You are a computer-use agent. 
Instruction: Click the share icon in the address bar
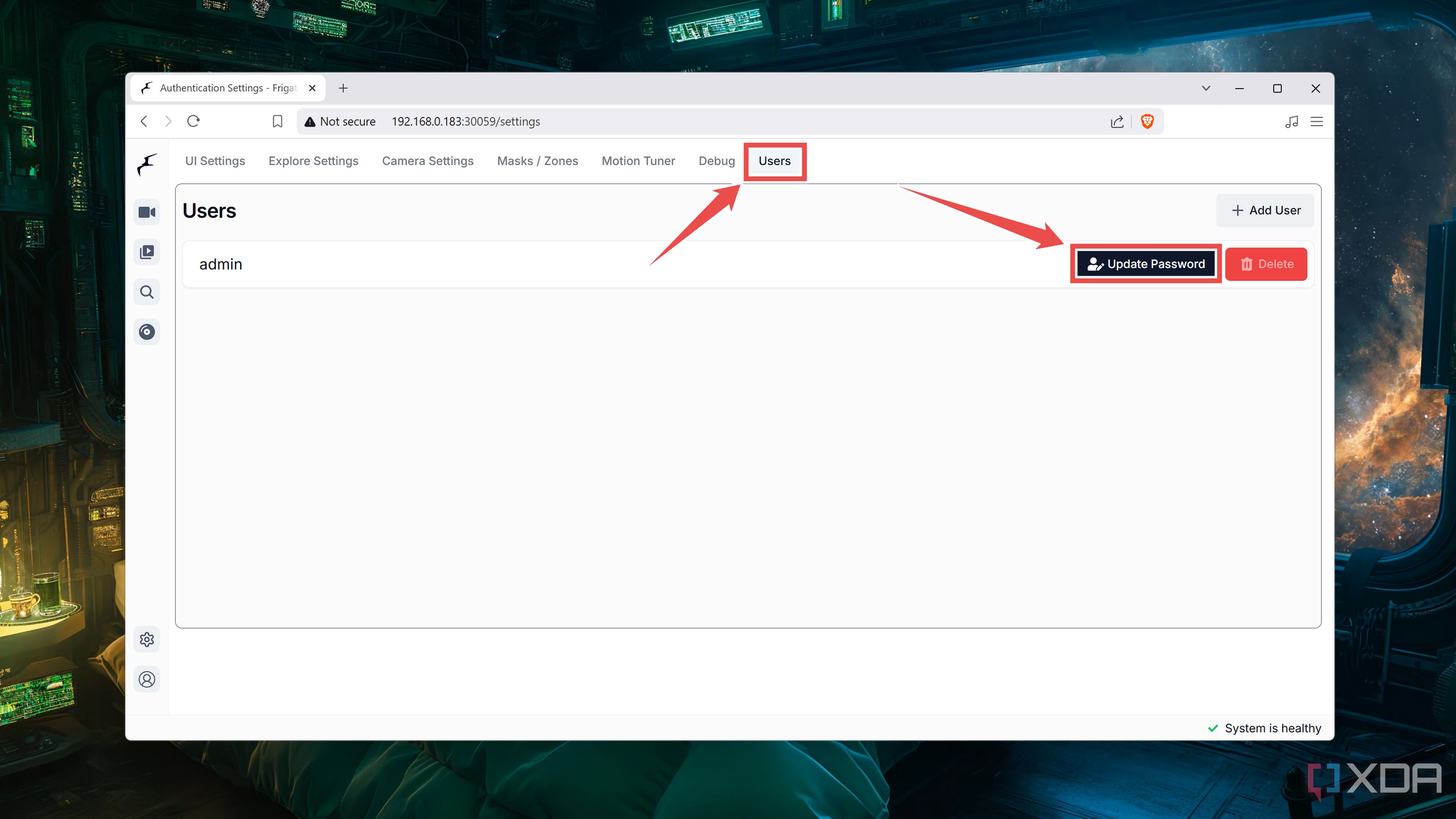[x=1117, y=121]
